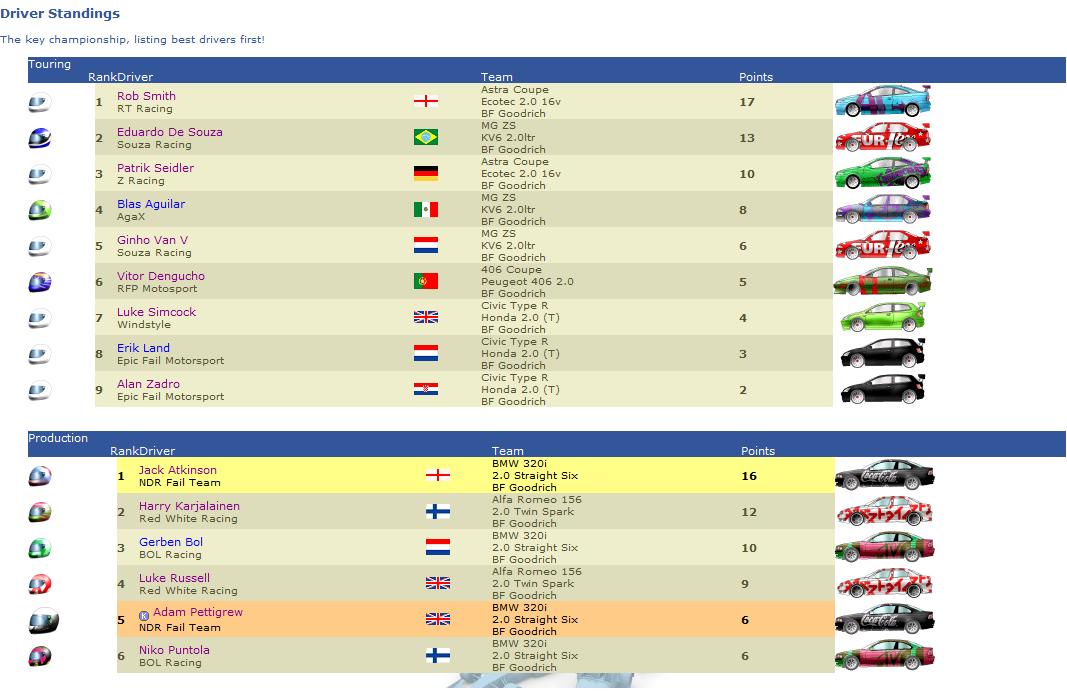The image size is (1067, 692).
Task: Click AgaX team name
Action: click(131, 217)
